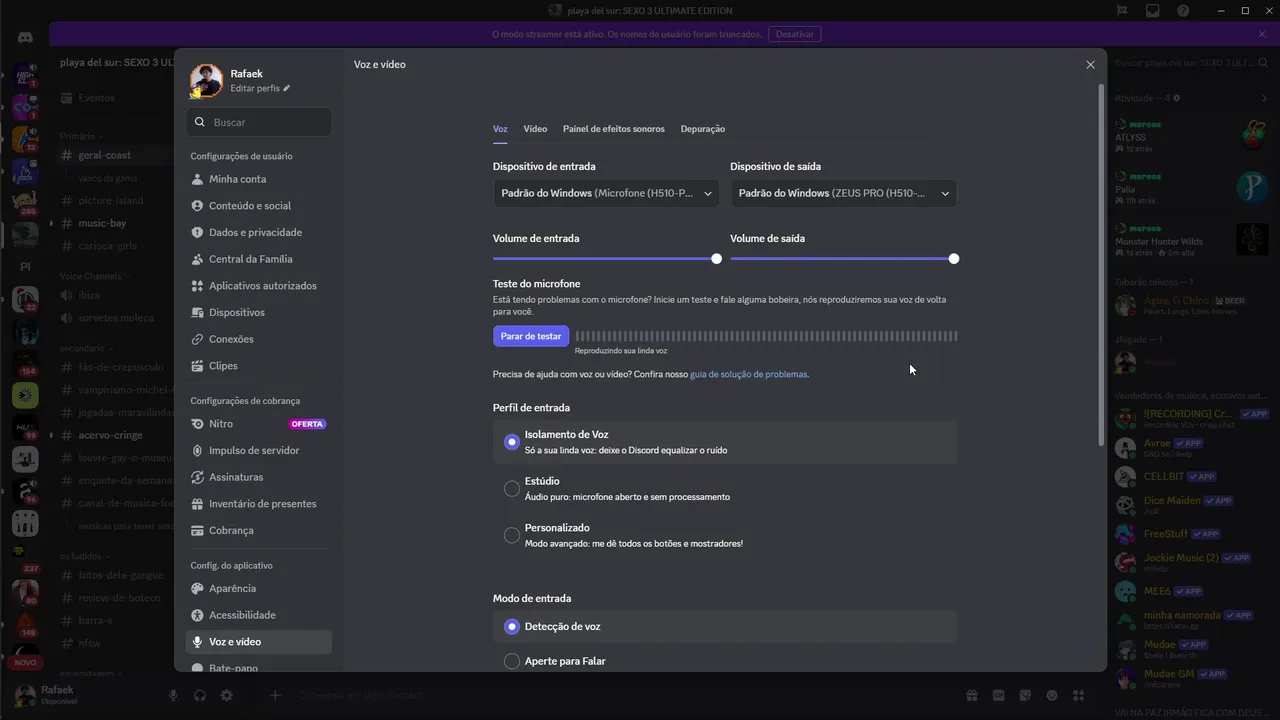Open the Painel de efeitos sonoros tab
This screenshot has width=1280, height=720.
[x=613, y=129]
